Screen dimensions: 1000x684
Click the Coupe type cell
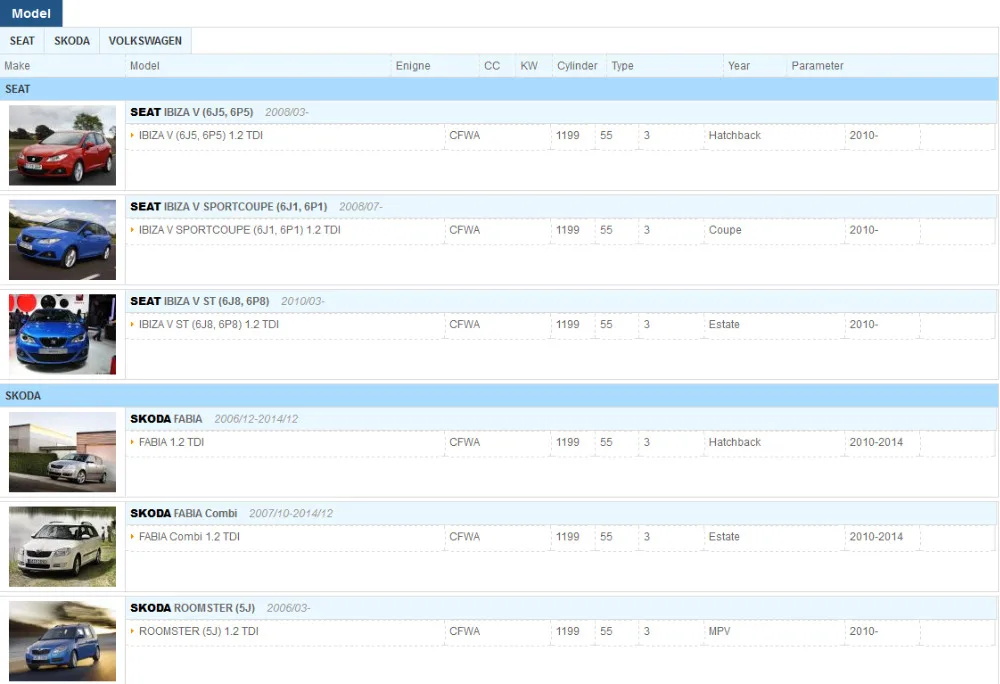pyautogui.click(x=725, y=229)
